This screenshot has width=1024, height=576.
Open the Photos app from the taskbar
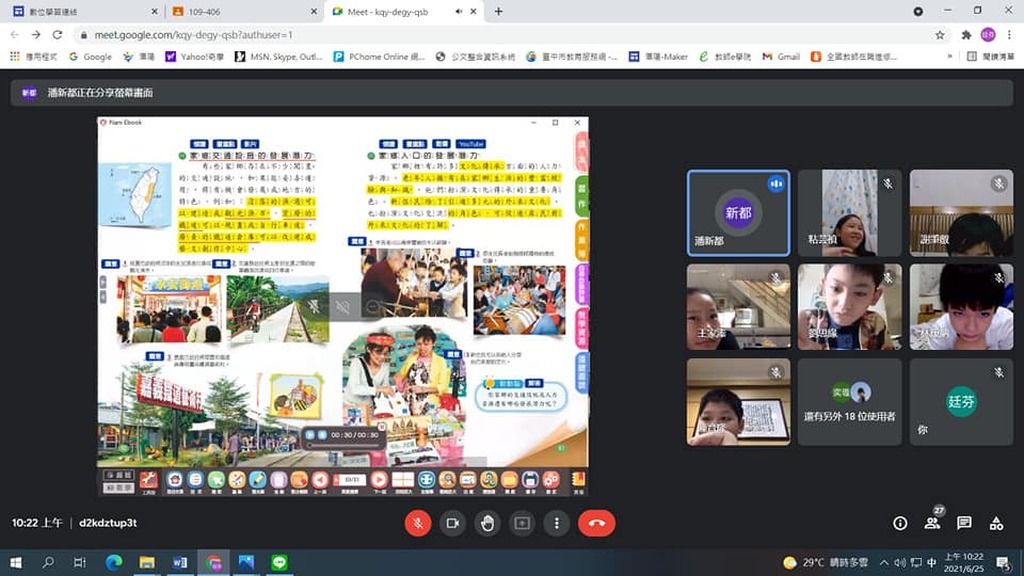pos(246,562)
